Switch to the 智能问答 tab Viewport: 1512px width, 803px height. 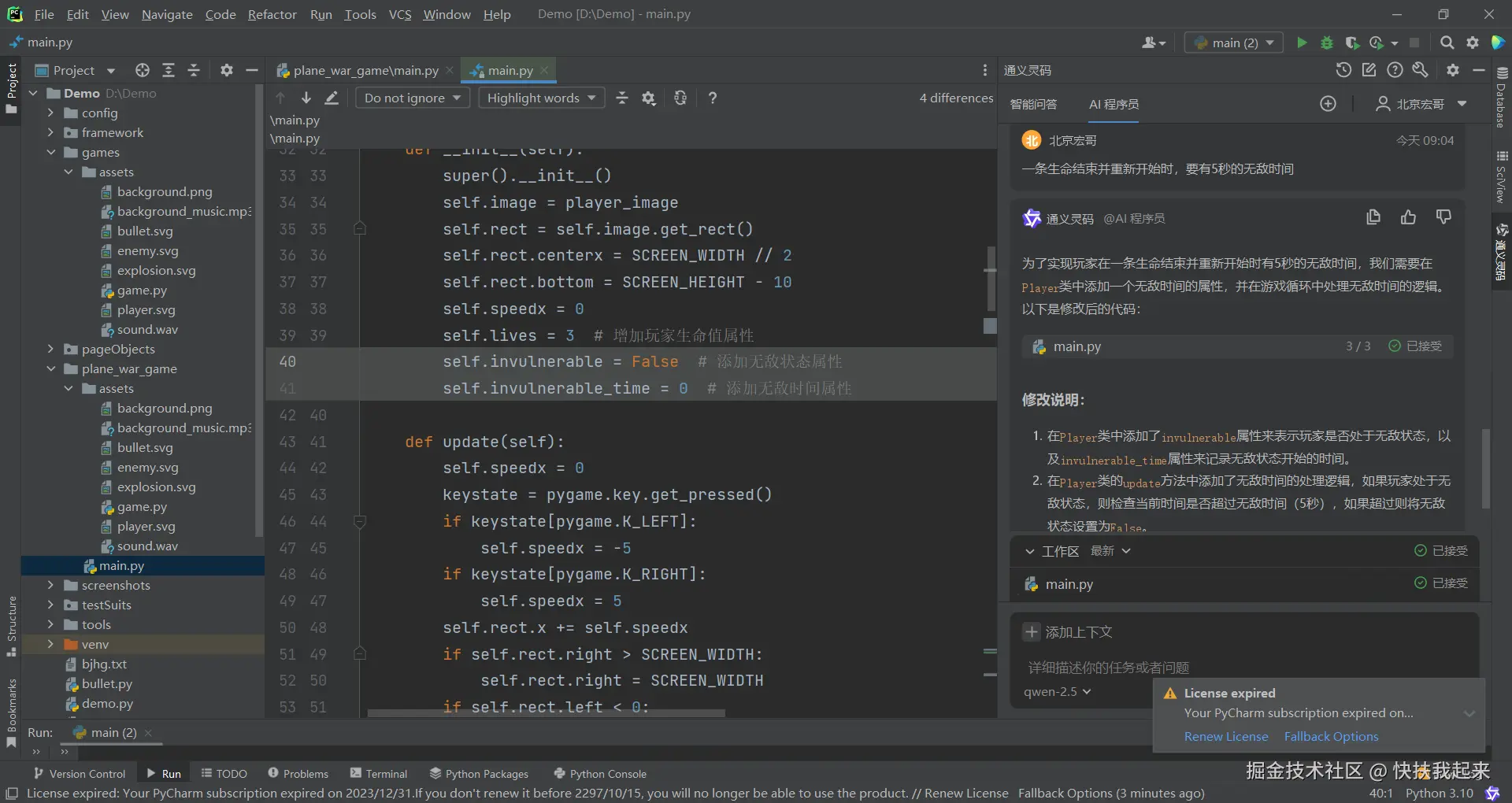(x=1033, y=104)
